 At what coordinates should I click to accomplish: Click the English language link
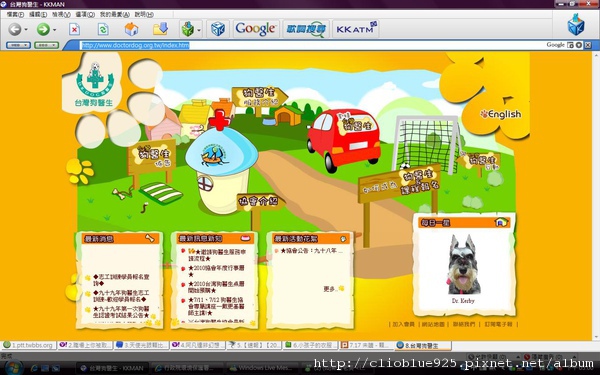coord(501,114)
